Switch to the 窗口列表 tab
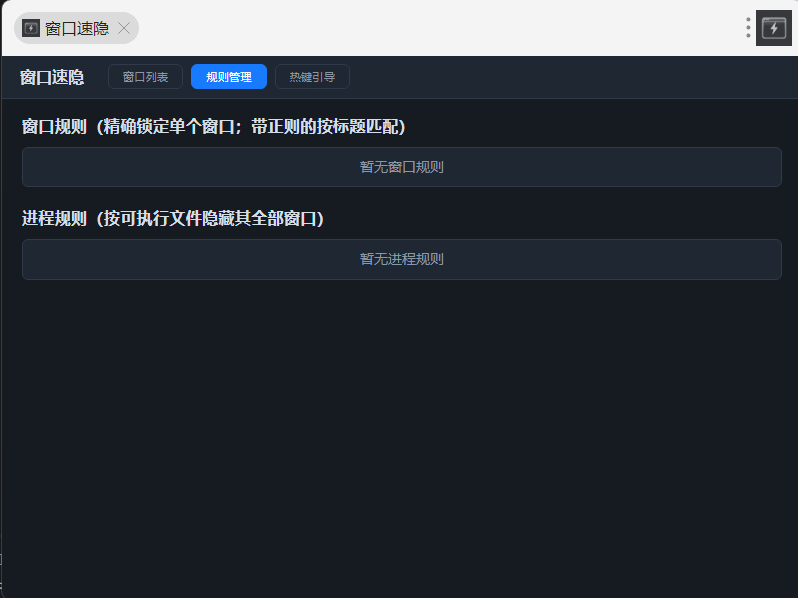The image size is (798, 598). pos(145,77)
